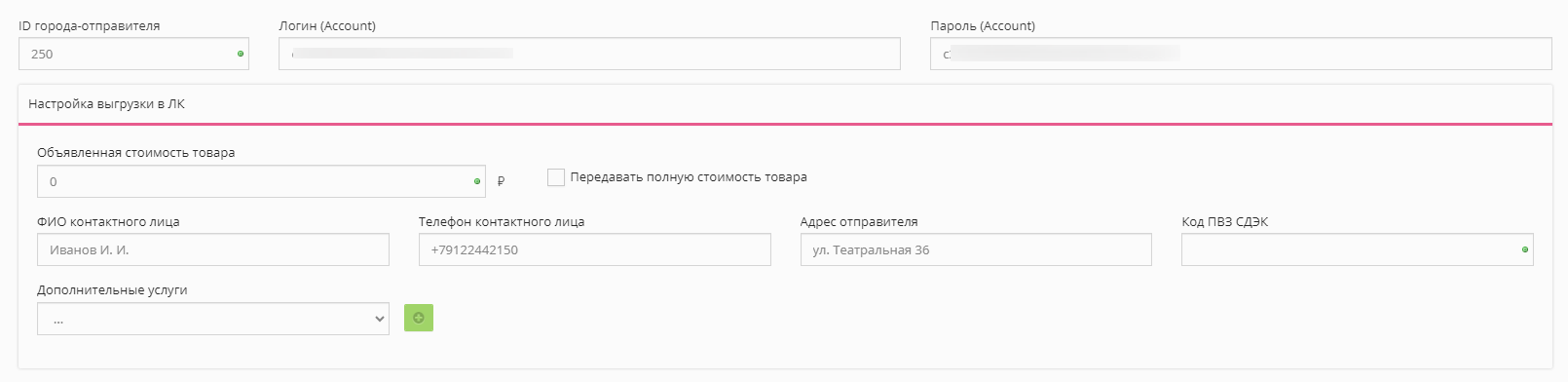The width and height of the screenshot is (1568, 382).
Task: Open the 'Дополнительные услуги' dropdown
Action: tap(213, 319)
